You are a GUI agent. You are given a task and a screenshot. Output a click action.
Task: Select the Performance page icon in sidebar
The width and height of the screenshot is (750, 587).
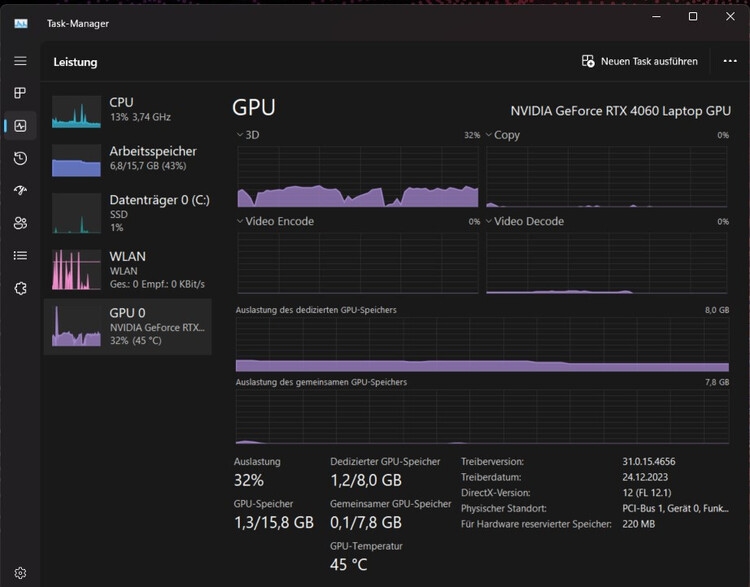point(20,126)
